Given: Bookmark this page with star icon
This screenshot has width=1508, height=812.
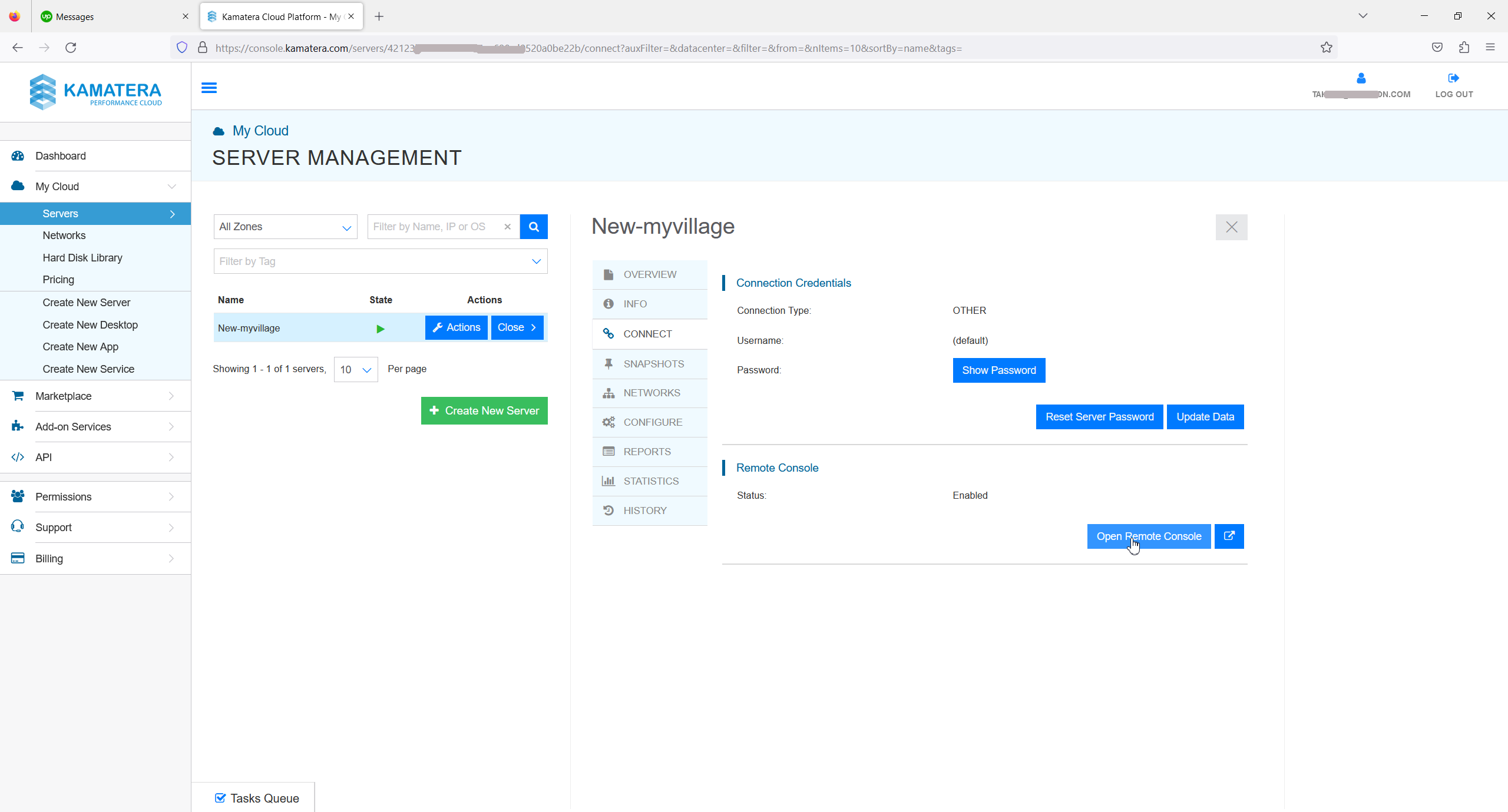Looking at the screenshot, I should (1326, 48).
